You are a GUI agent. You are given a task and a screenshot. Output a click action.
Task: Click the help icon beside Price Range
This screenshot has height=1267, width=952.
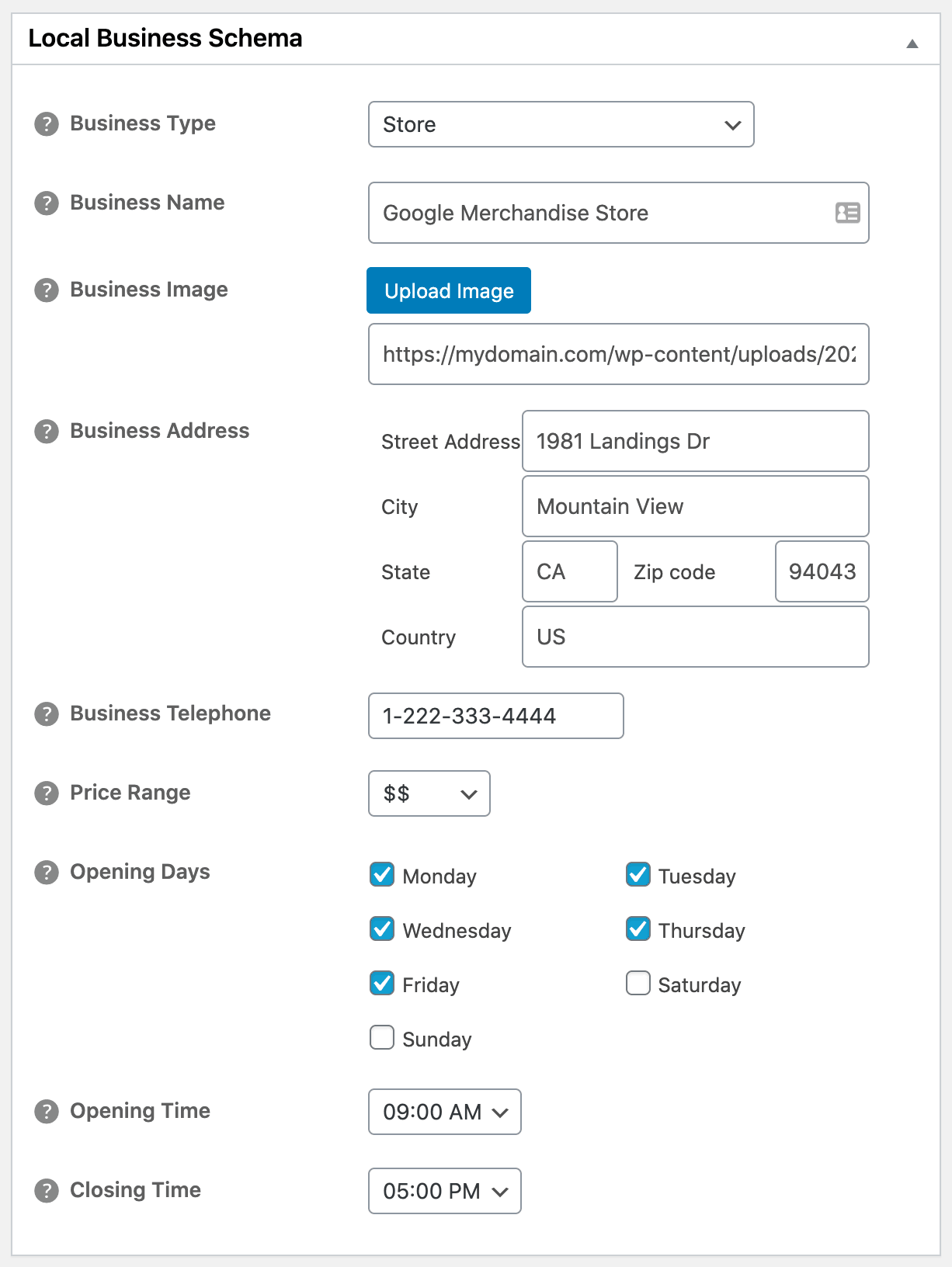click(x=47, y=793)
